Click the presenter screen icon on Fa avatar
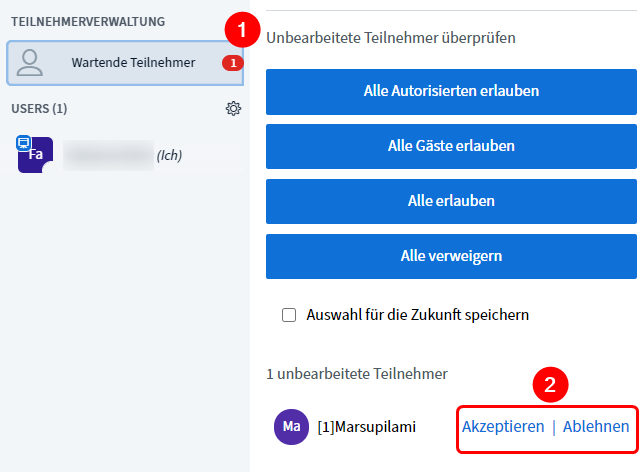 point(24,144)
